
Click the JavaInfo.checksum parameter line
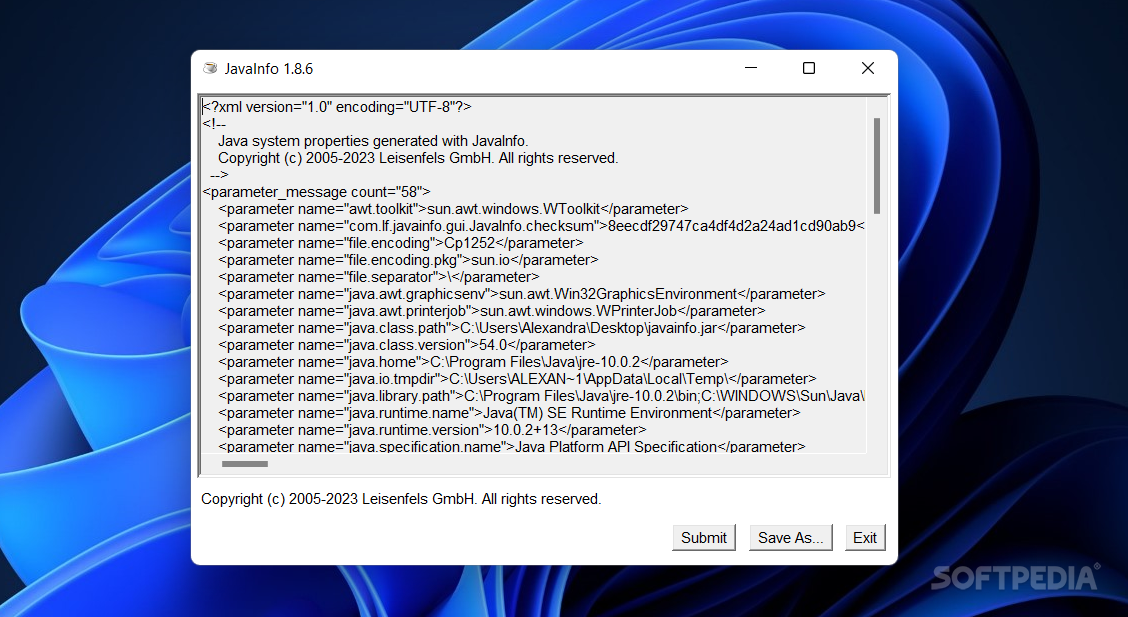tap(541, 226)
